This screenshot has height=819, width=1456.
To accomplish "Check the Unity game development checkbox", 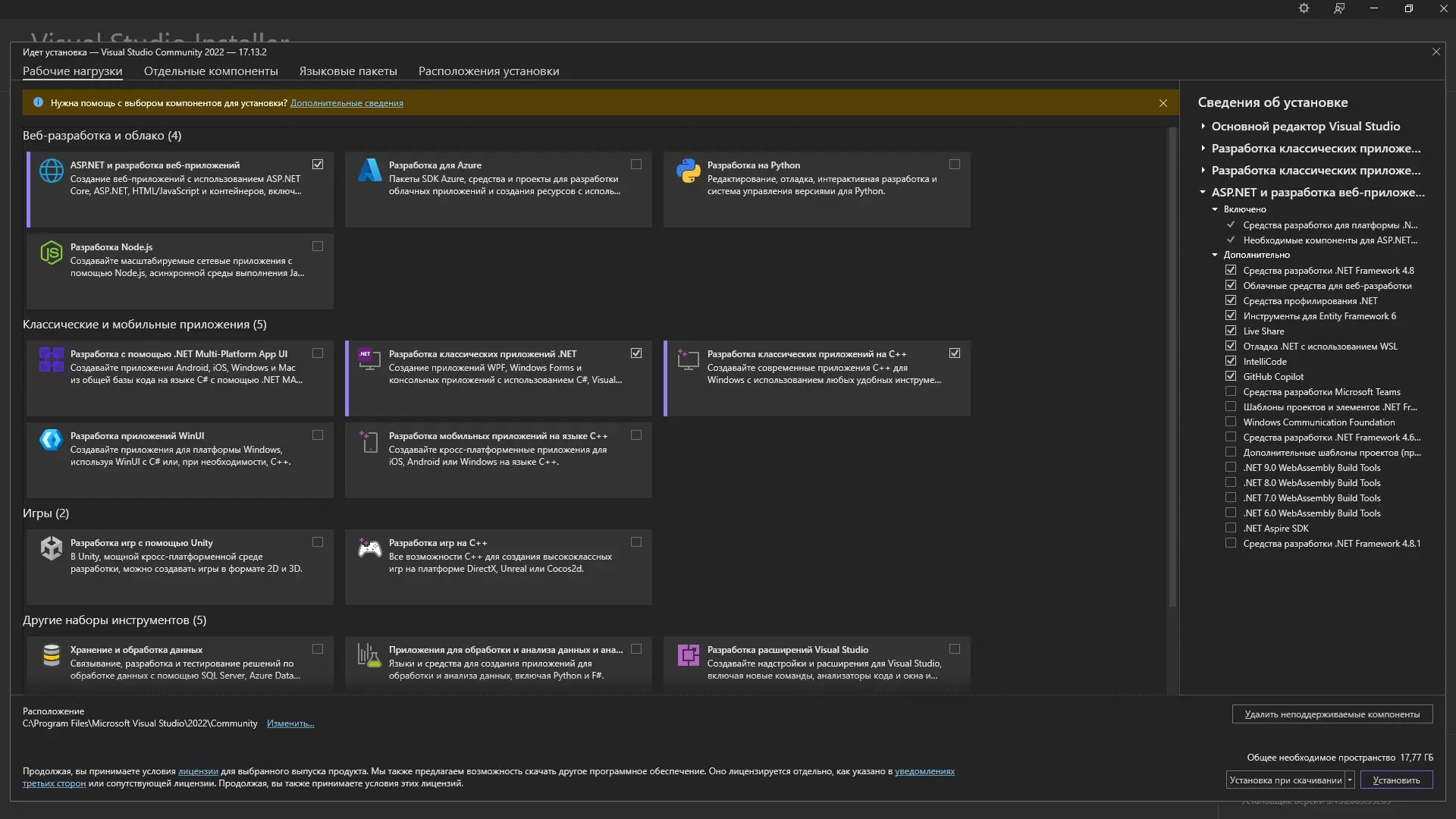I will [318, 541].
